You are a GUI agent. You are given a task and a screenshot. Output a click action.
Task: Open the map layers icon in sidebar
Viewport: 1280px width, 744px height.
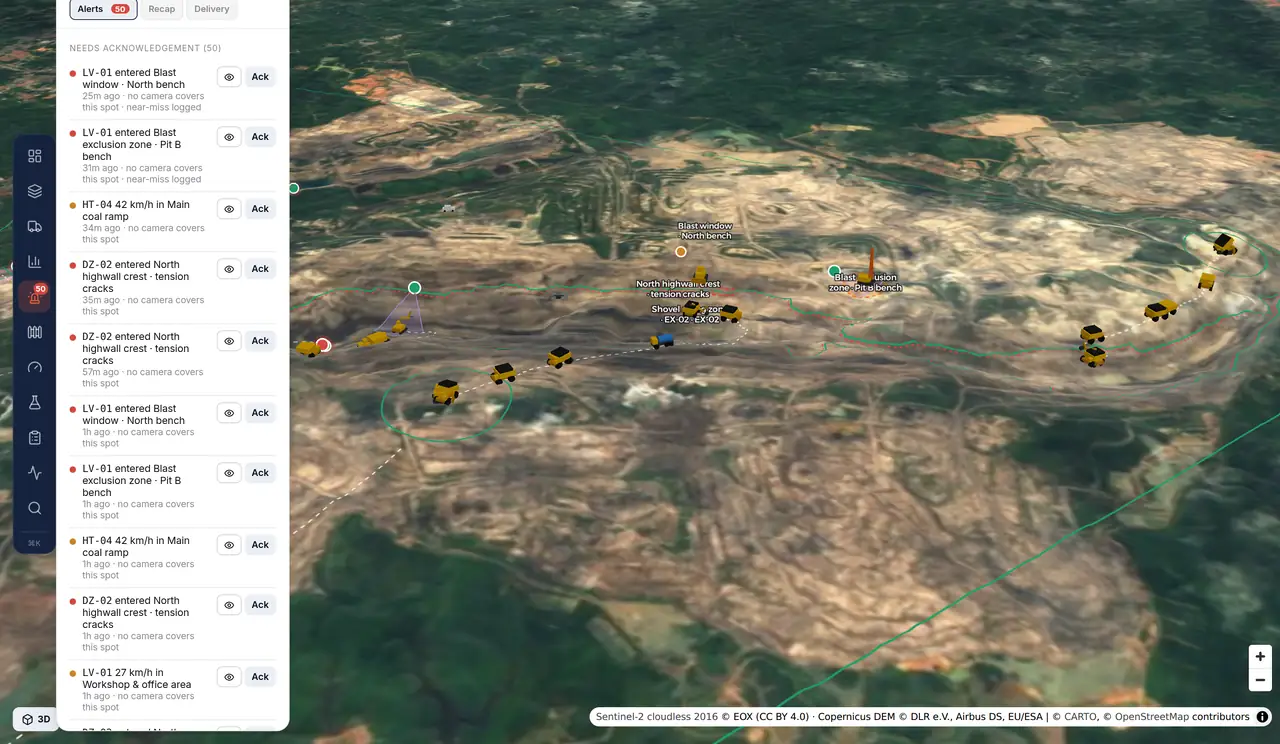click(x=35, y=191)
